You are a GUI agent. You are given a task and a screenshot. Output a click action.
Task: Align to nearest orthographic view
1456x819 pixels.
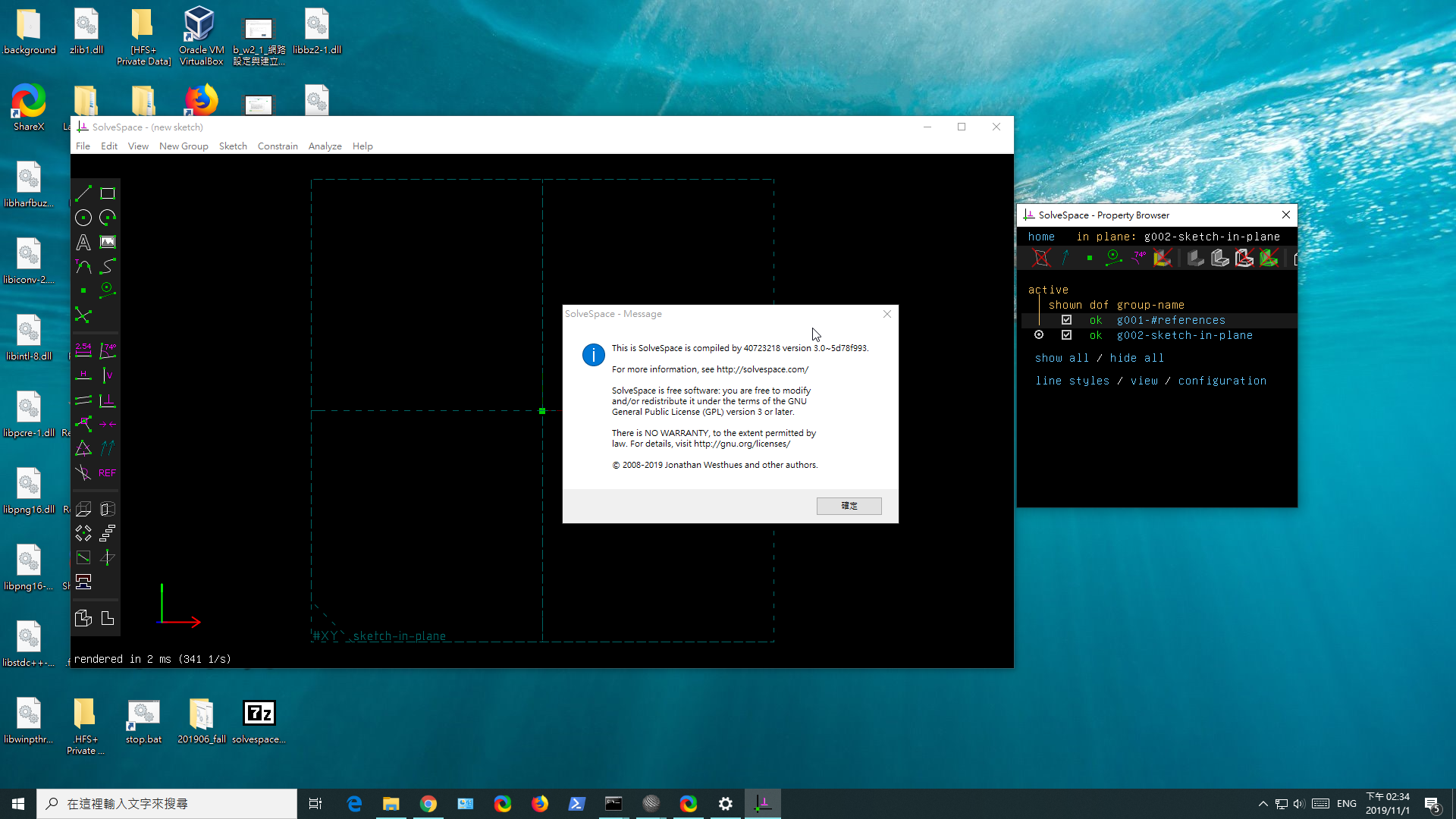(108, 618)
